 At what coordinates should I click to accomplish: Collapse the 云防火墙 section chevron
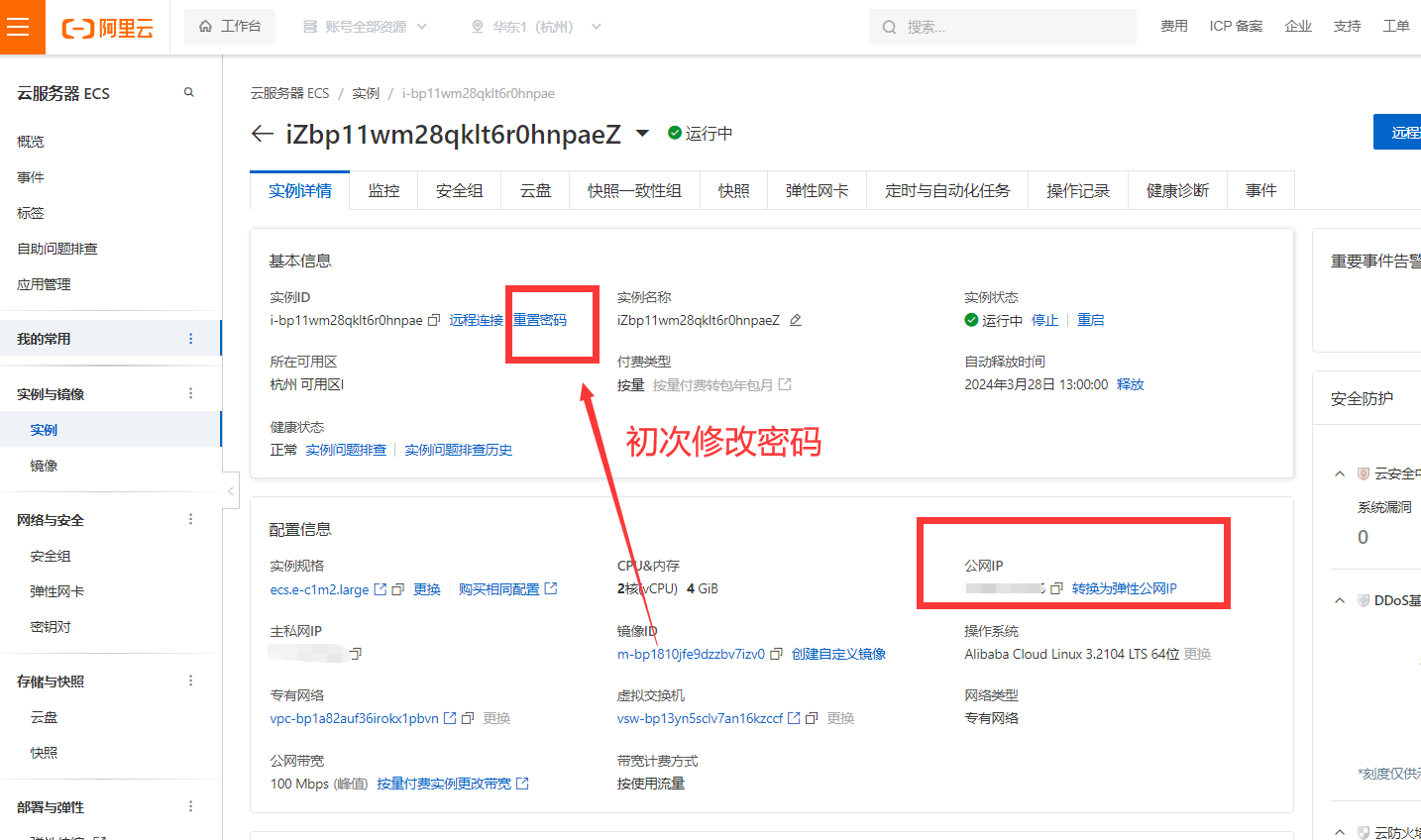click(x=1340, y=832)
